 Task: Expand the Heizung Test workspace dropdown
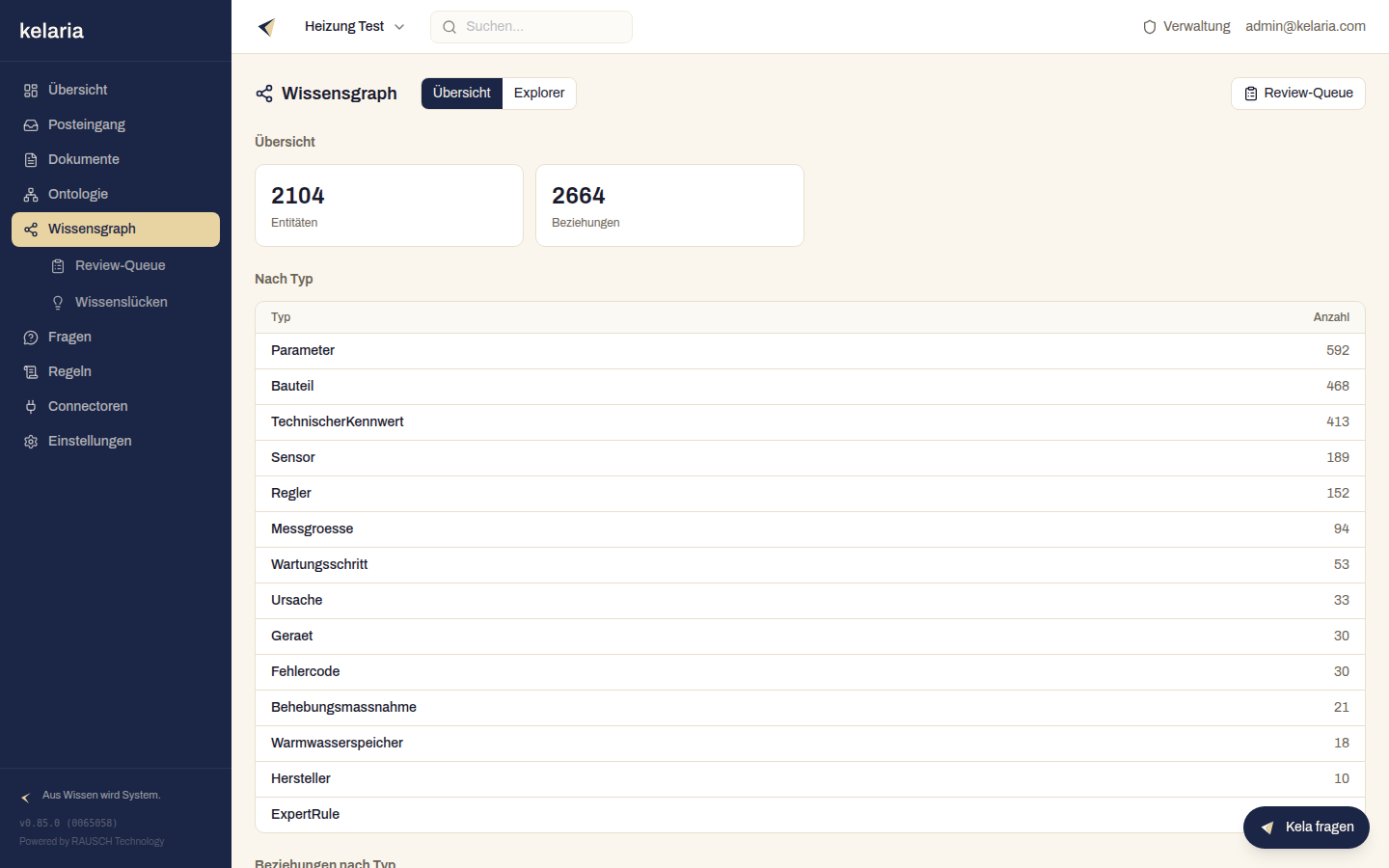coord(354,27)
